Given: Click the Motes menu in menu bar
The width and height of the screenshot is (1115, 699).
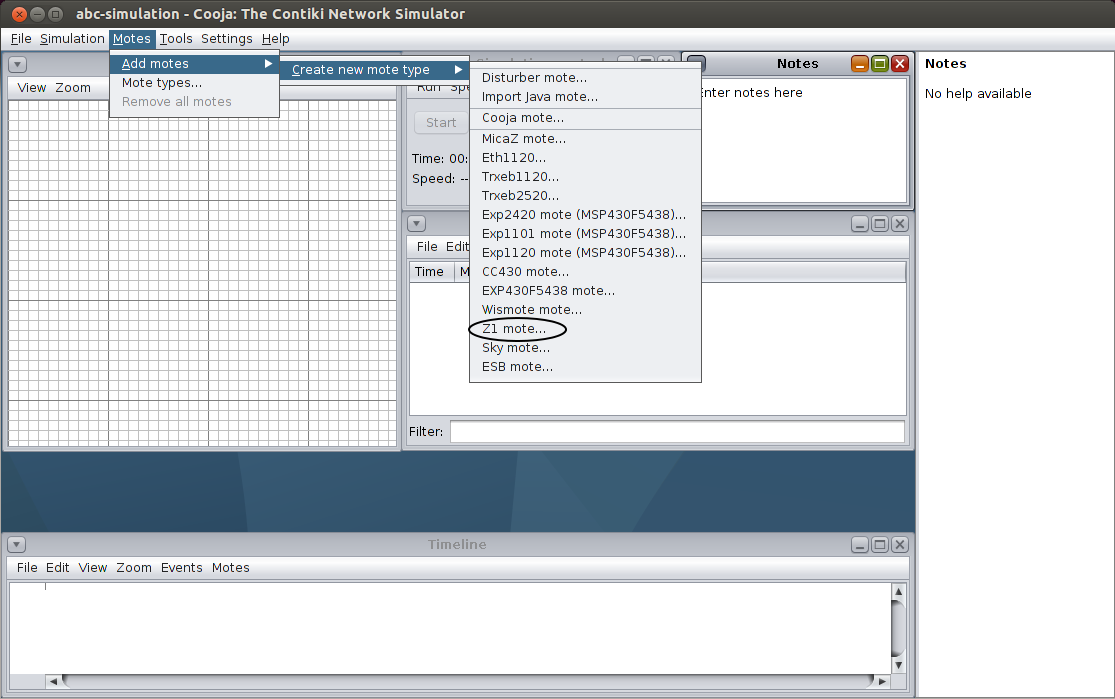Looking at the screenshot, I should (132, 38).
